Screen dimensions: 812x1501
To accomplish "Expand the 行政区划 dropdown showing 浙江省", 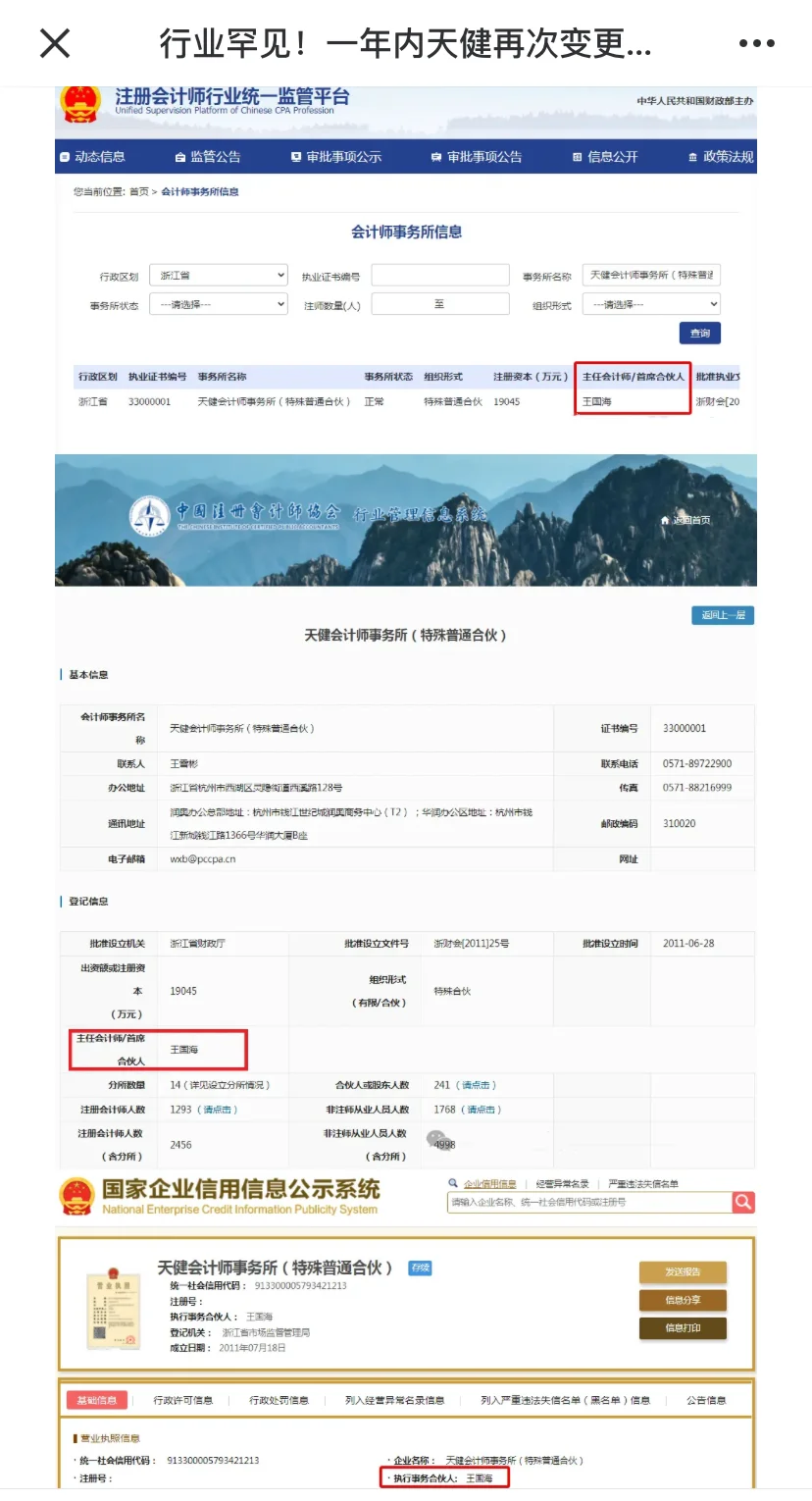I will [x=221, y=276].
